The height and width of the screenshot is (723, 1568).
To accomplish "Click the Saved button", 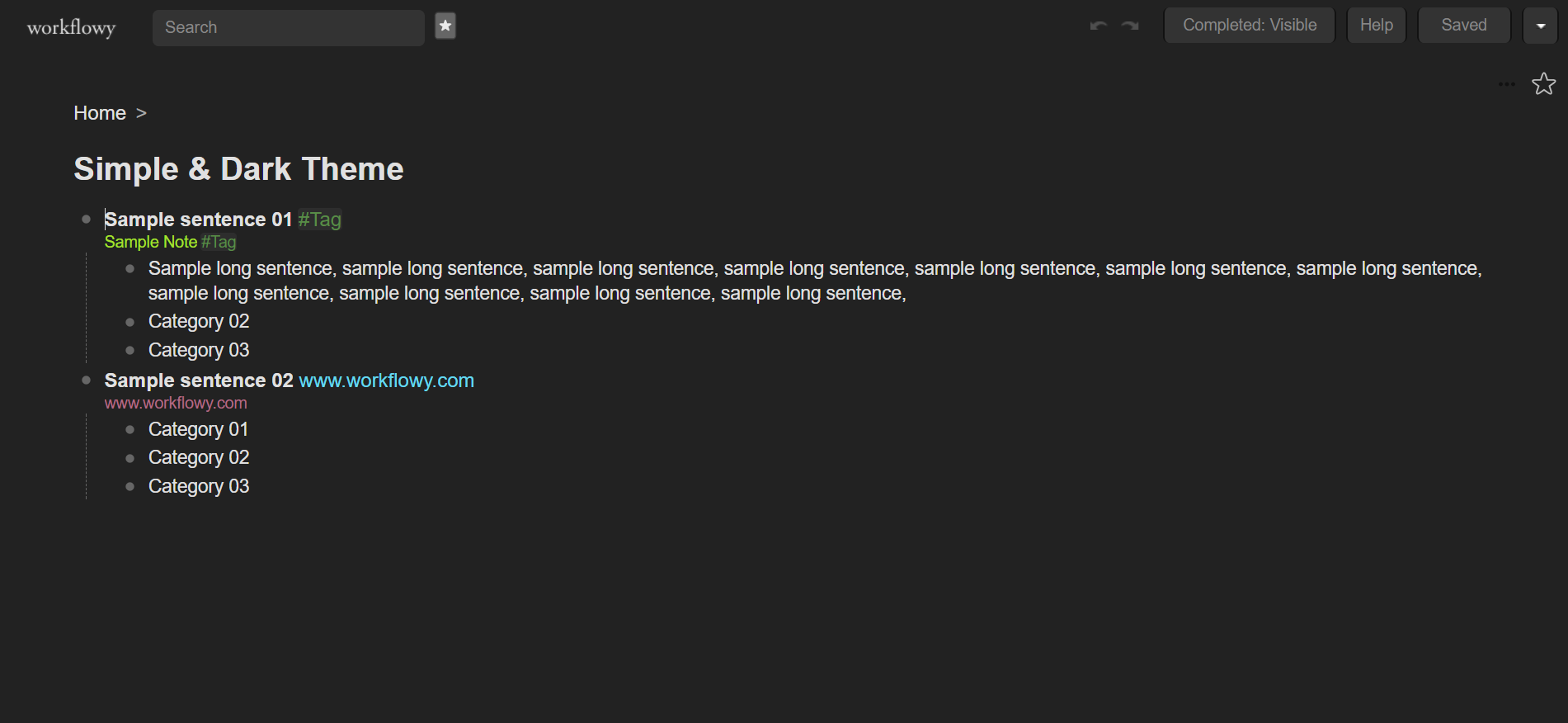I will click(1463, 26).
